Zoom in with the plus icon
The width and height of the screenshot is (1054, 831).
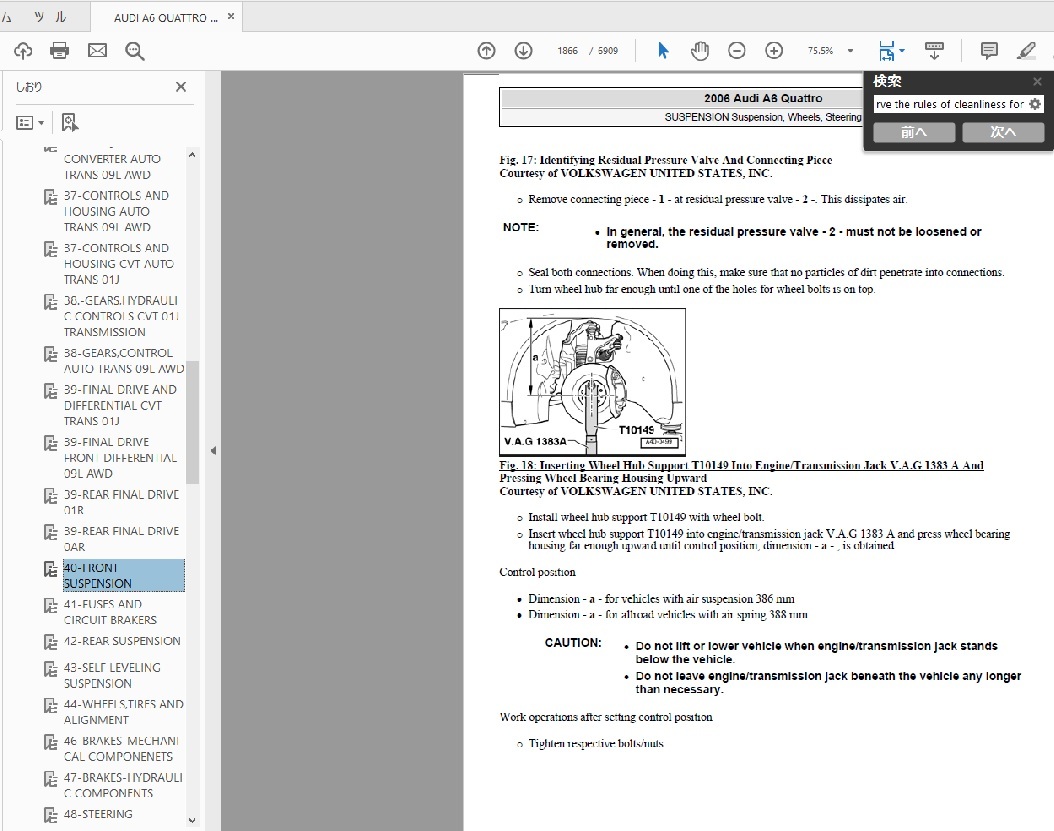774,50
